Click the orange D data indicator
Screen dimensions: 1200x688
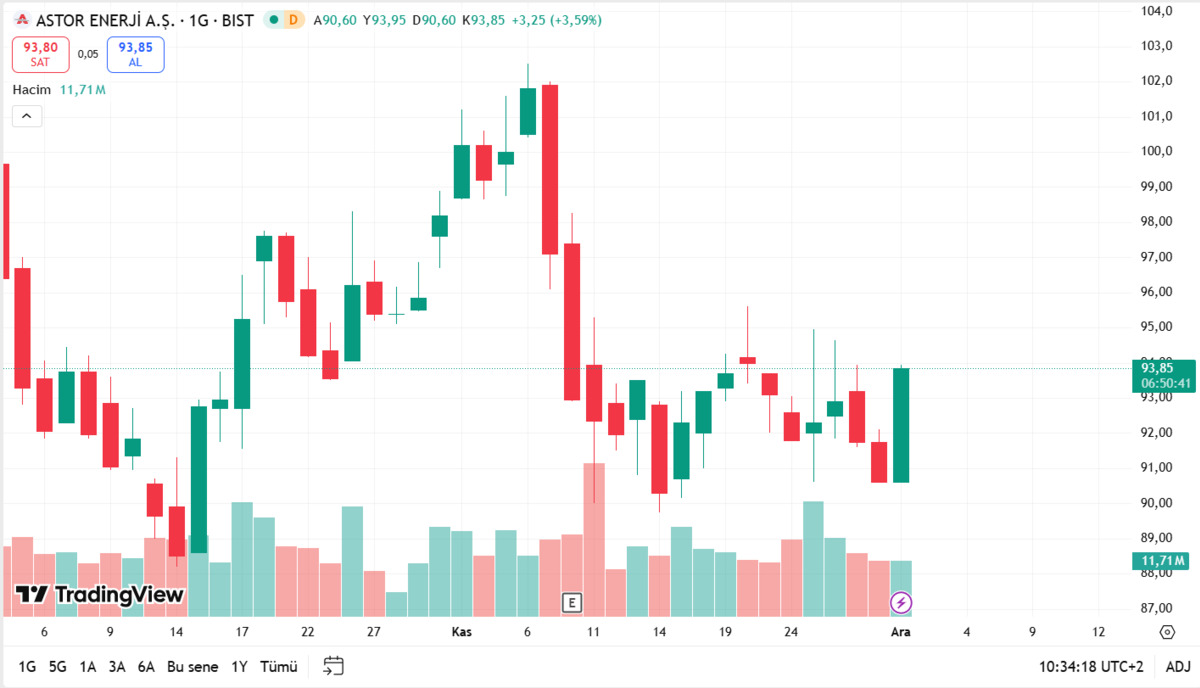[x=293, y=19]
